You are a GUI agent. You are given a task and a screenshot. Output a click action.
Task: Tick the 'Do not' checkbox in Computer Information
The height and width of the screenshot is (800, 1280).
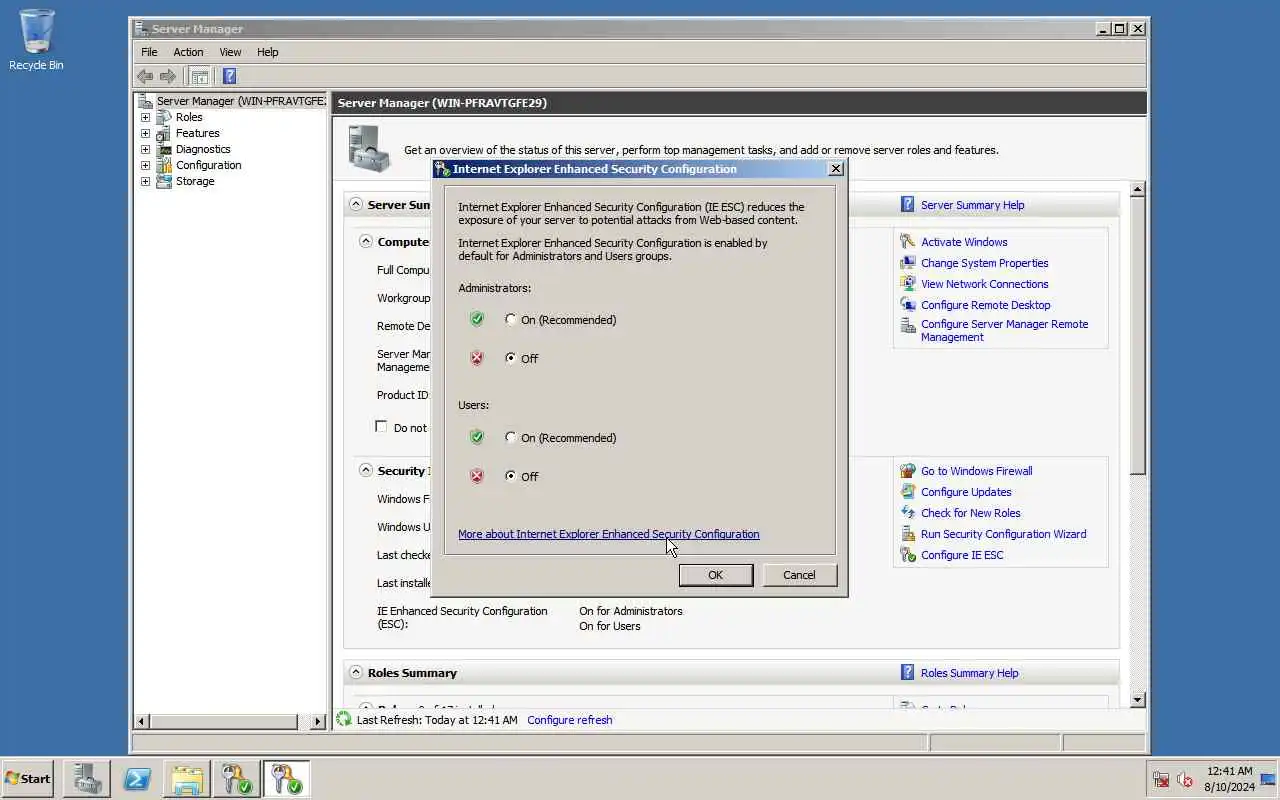(381, 426)
